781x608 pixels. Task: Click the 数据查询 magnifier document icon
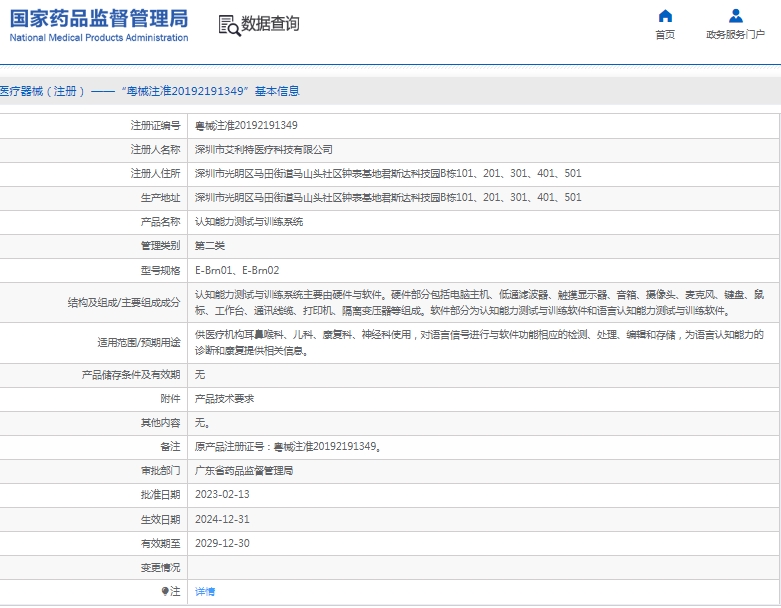229,25
